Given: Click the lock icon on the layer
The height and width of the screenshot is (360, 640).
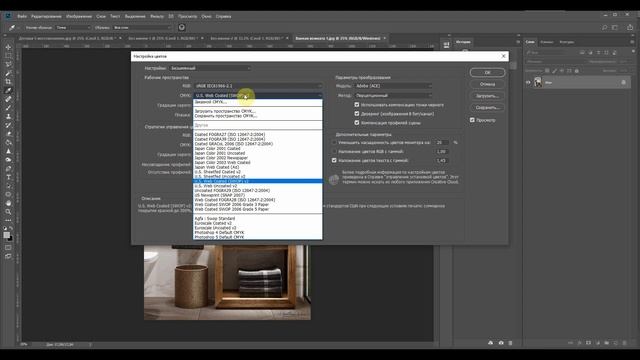Looking at the screenshot, I should (x=623, y=82).
